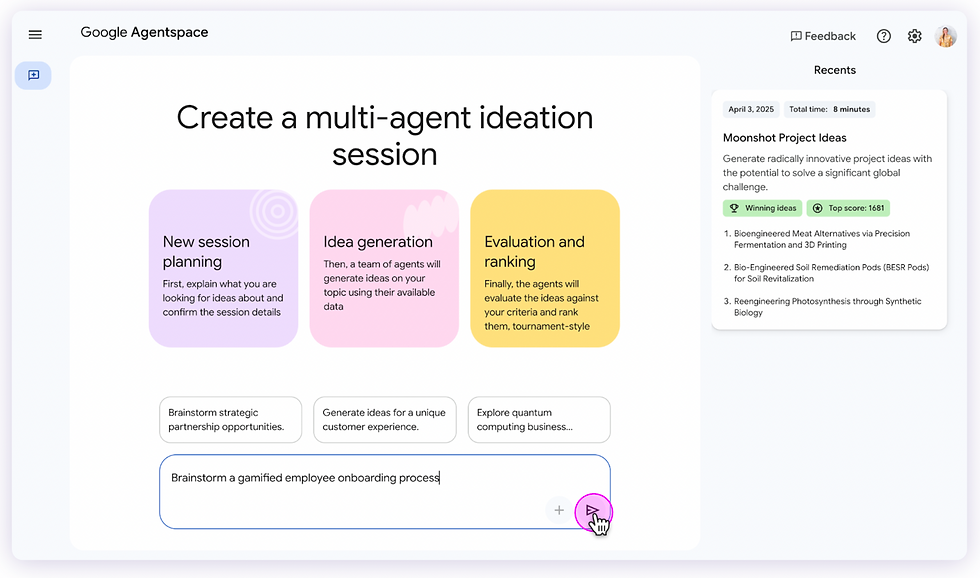Click the star icon in Top score badge
The height and width of the screenshot is (578, 980).
point(818,208)
